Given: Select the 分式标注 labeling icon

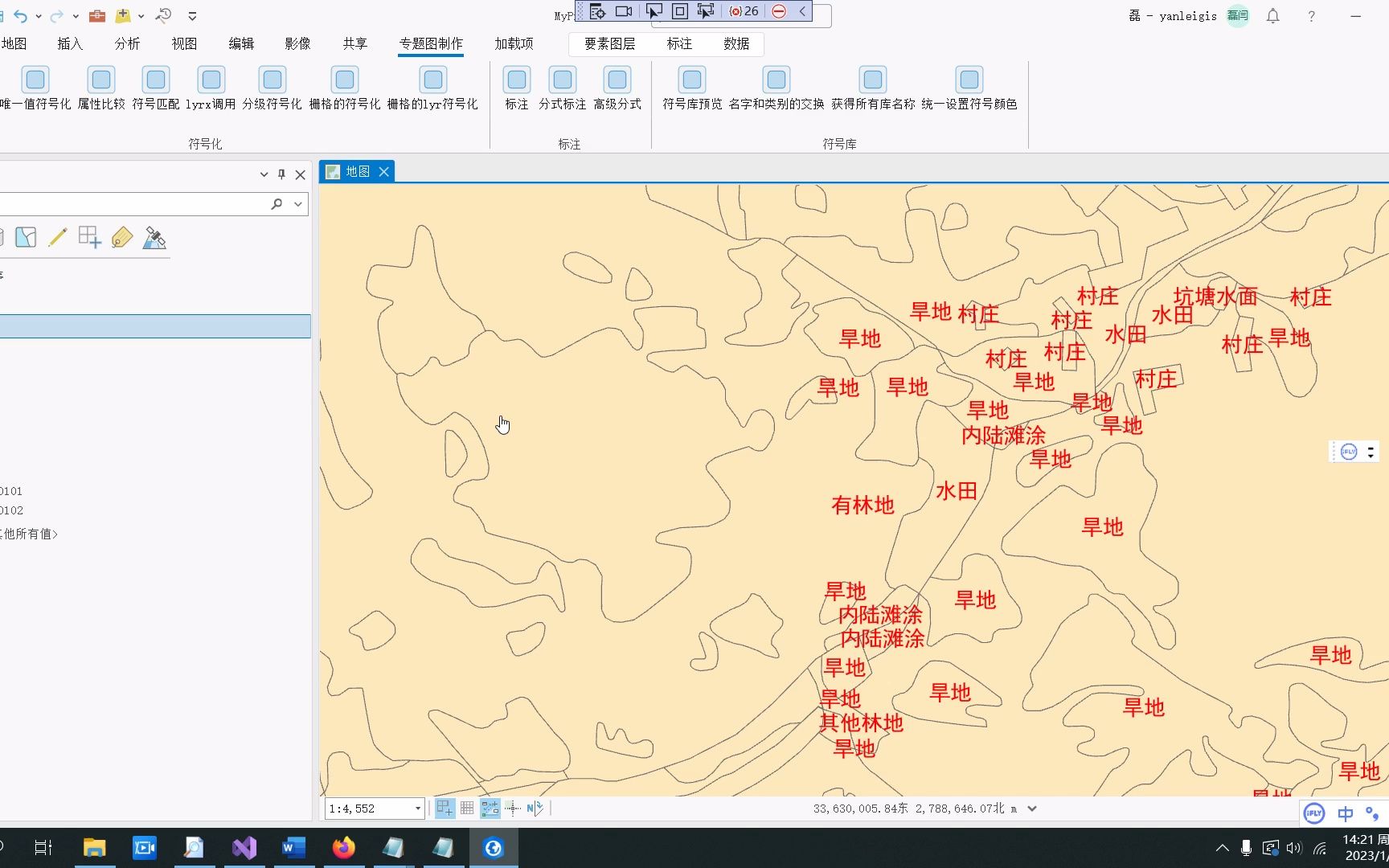Looking at the screenshot, I should (563, 79).
